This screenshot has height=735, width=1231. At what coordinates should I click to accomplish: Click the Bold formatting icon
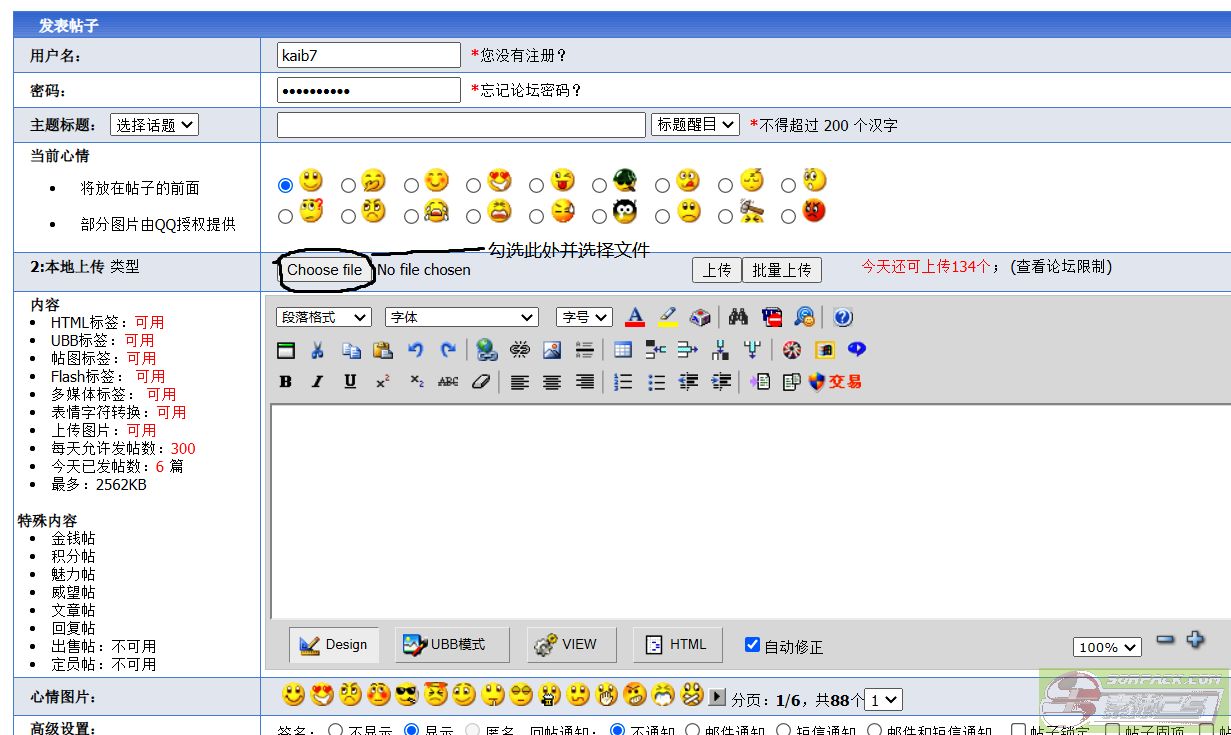[x=286, y=382]
